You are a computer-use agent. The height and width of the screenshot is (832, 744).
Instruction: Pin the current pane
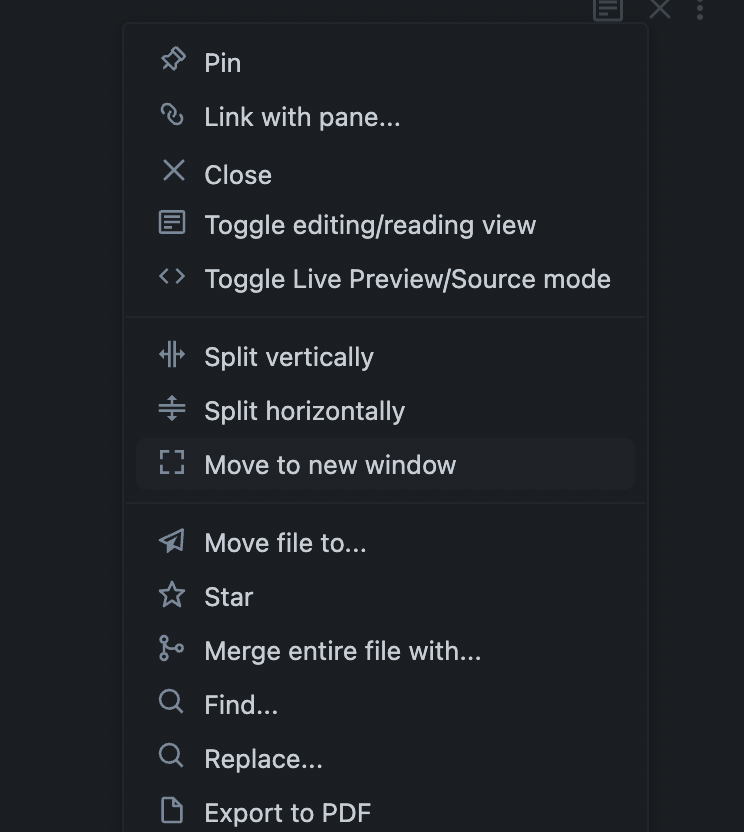click(222, 63)
